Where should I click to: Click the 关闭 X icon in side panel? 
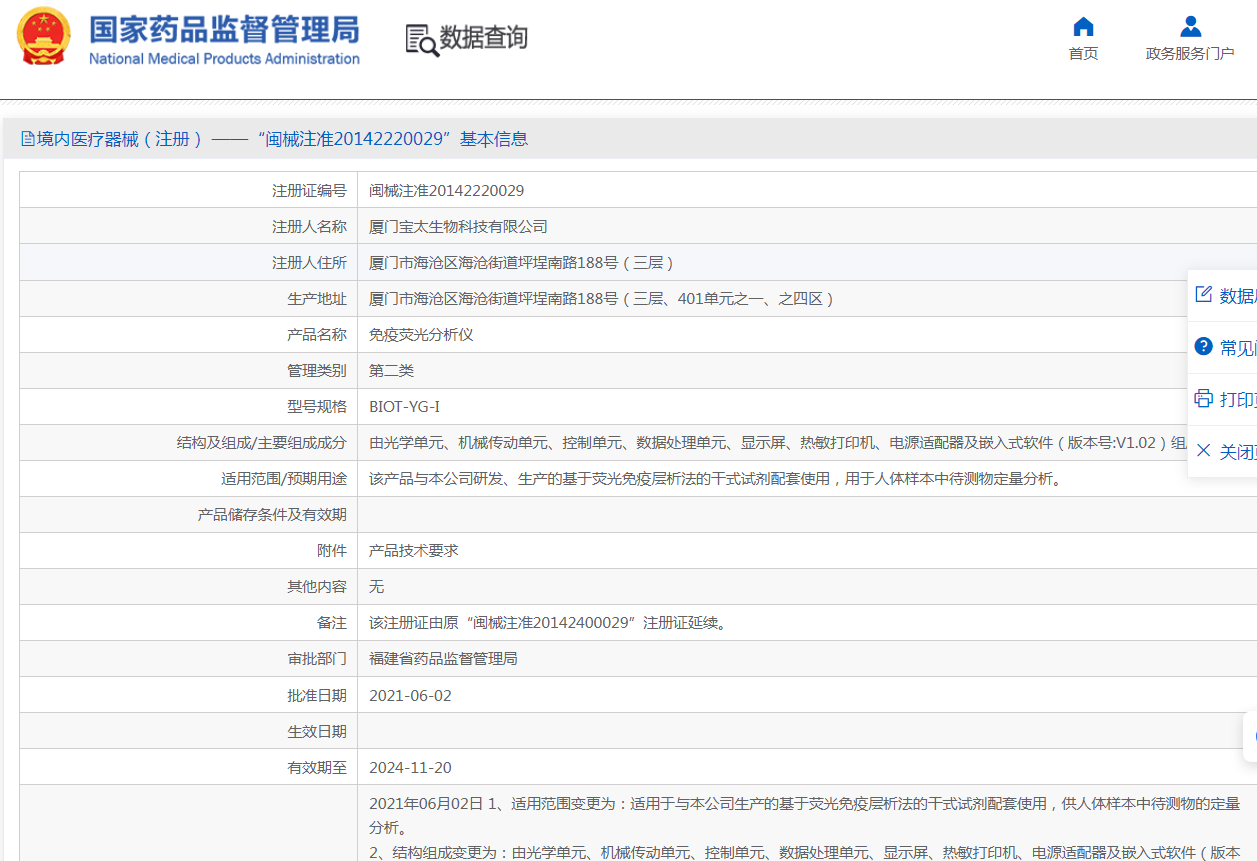point(1204,450)
